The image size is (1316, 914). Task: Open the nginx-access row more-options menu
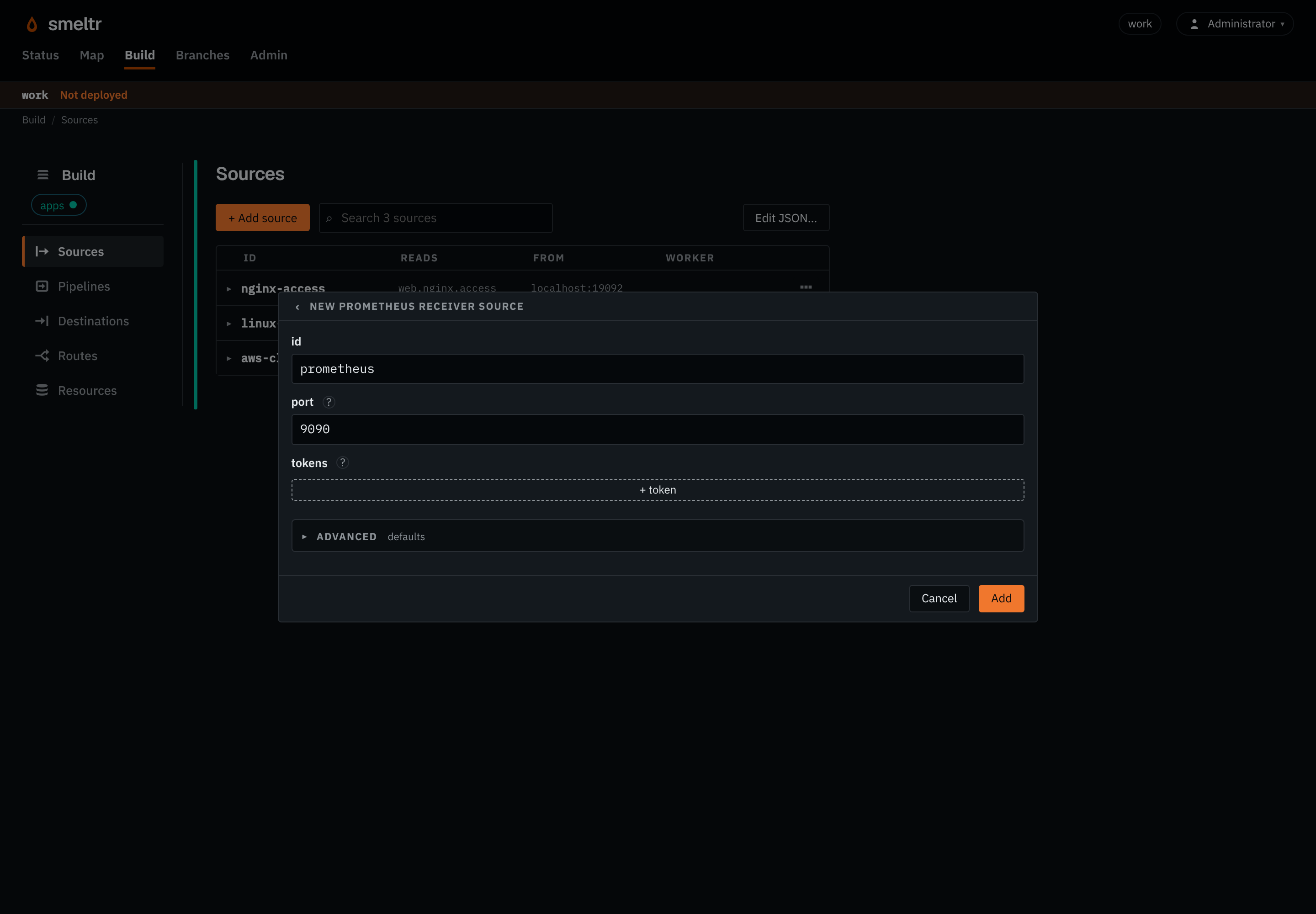point(806,287)
